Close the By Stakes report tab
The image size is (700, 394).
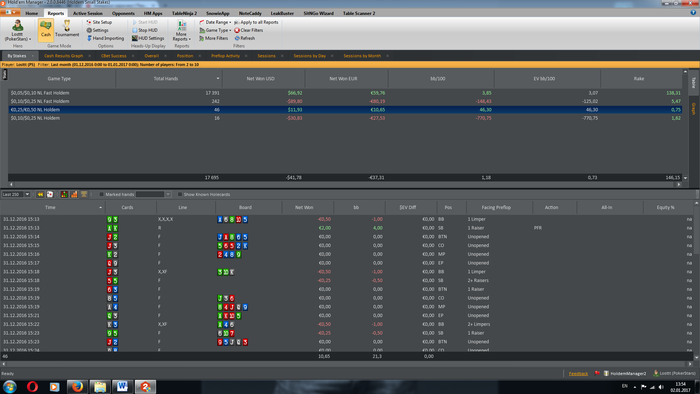33,56
